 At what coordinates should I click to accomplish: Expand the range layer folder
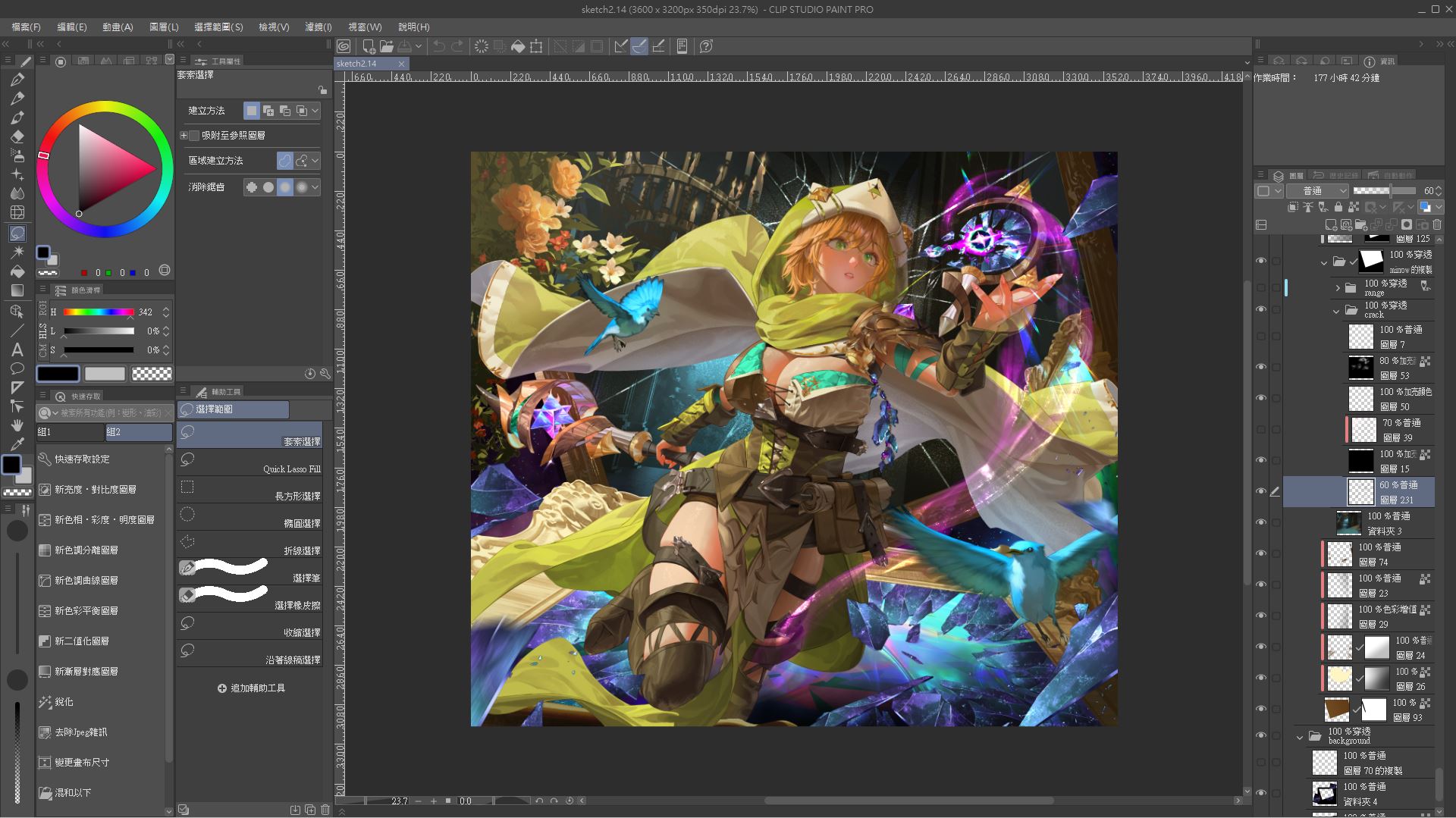tap(1338, 288)
